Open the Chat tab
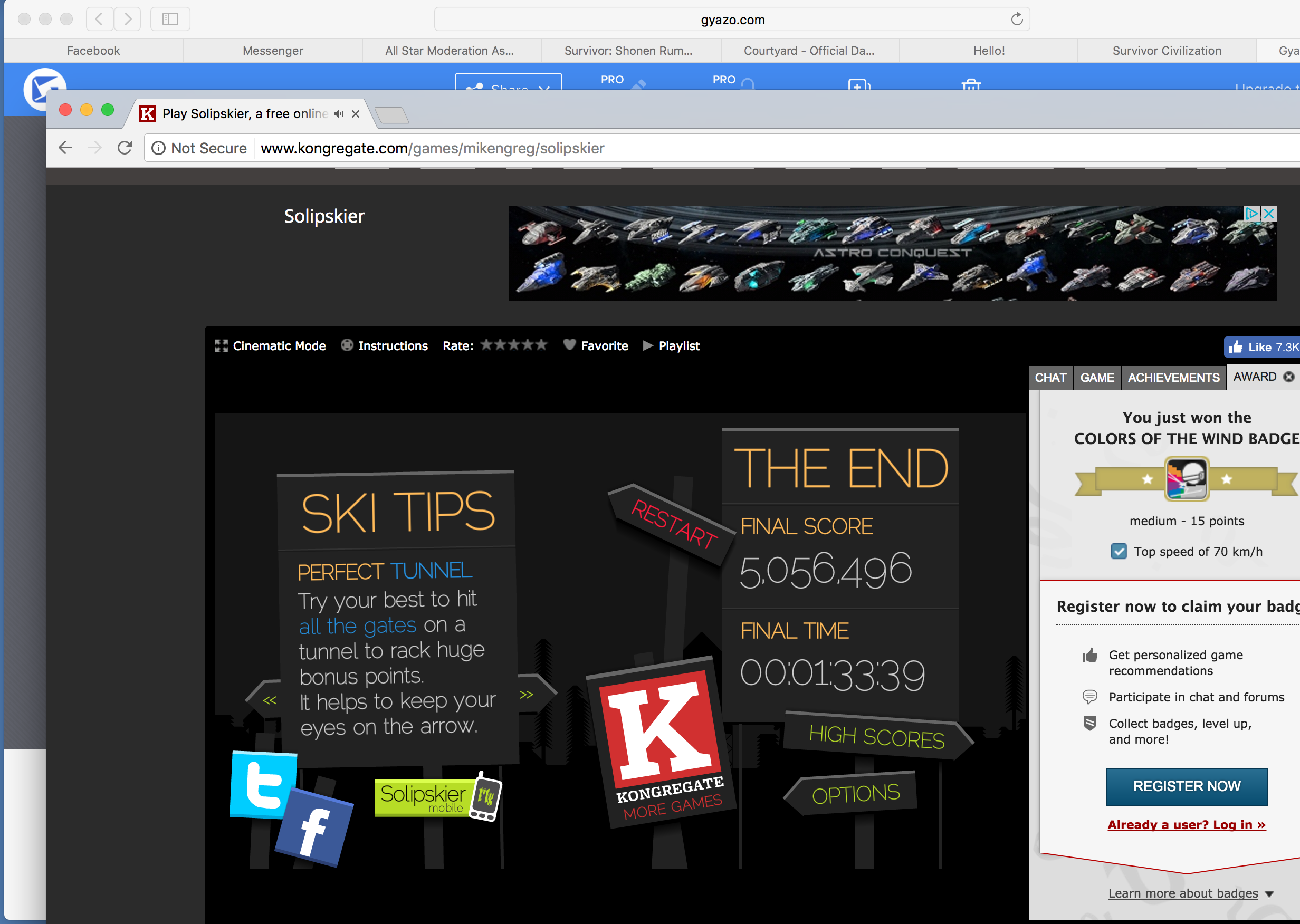Image resolution: width=1300 pixels, height=924 pixels. click(x=1050, y=378)
